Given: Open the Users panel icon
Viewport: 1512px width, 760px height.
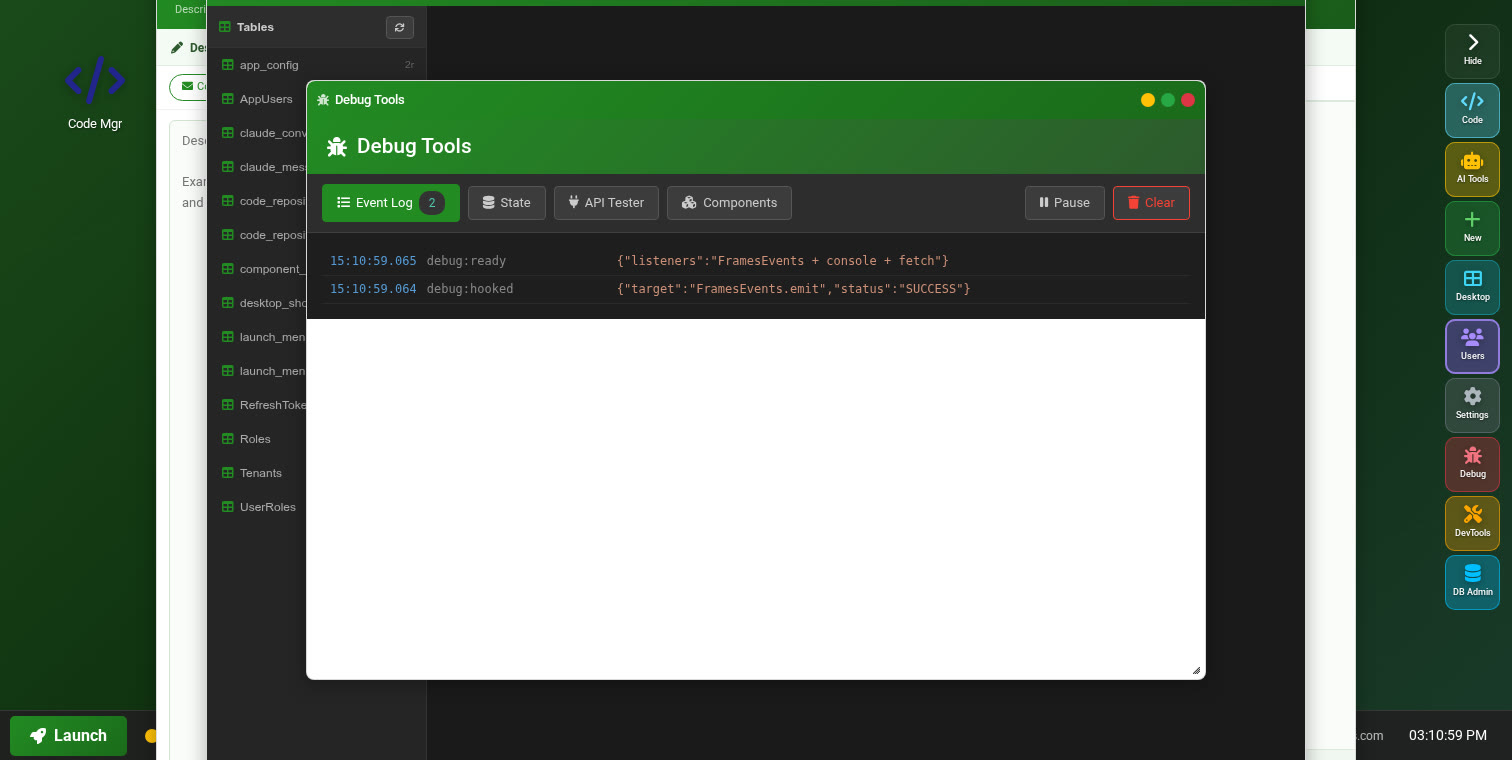Looking at the screenshot, I should pyautogui.click(x=1472, y=346).
